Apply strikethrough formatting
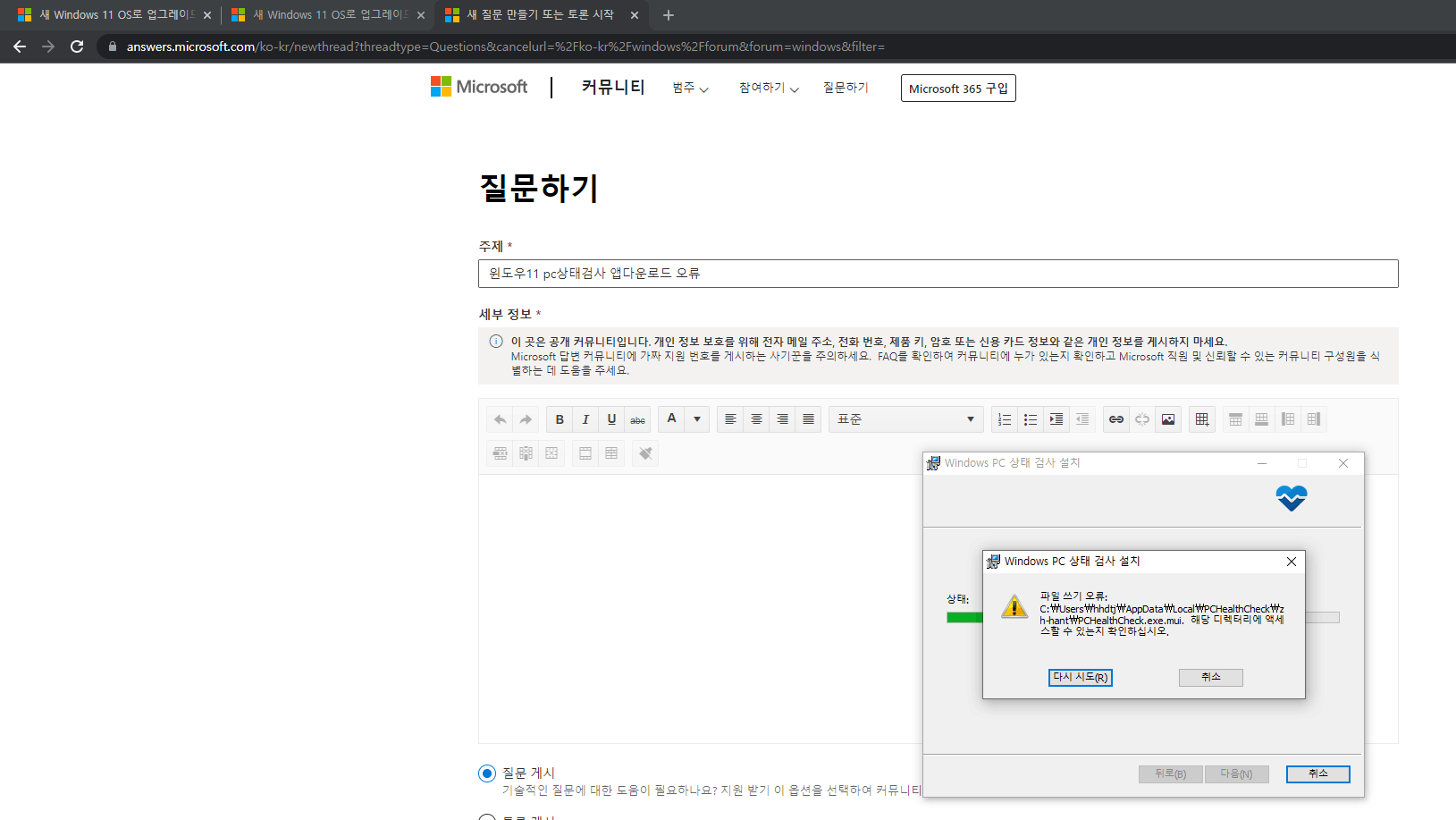This screenshot has width=1456, height=820. [637, 419]
